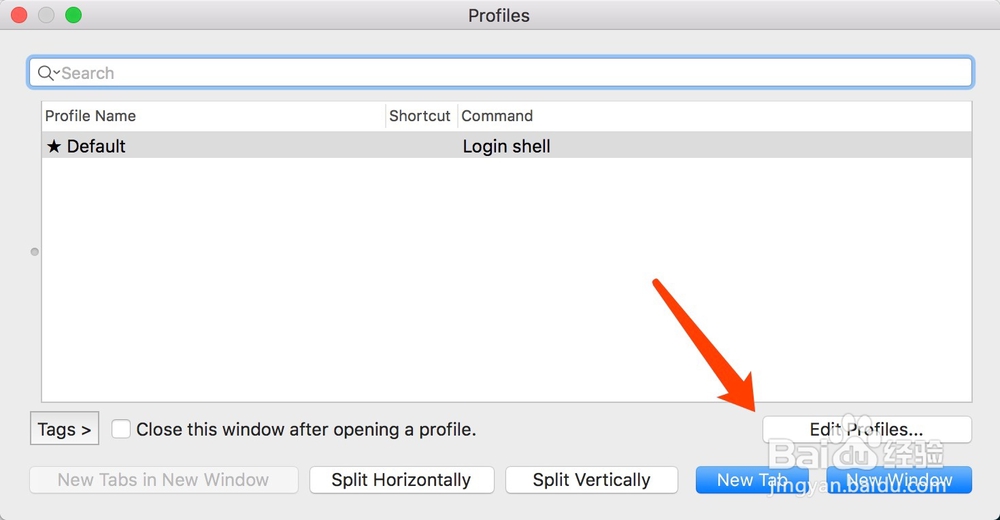
Task: Click New Tabs in New Window
Action: pyautogui.click(x=163, y=480)
